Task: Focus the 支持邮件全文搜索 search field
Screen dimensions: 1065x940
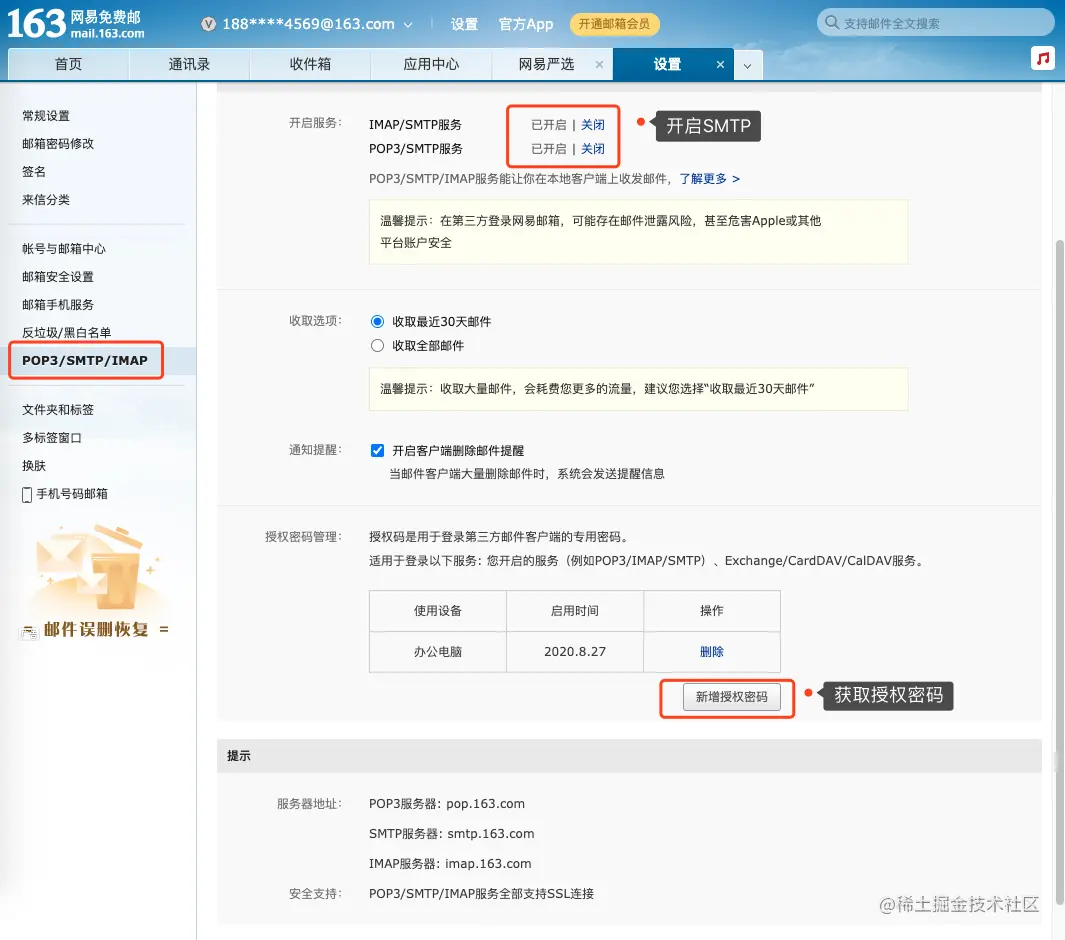Action: click(936, 23)
